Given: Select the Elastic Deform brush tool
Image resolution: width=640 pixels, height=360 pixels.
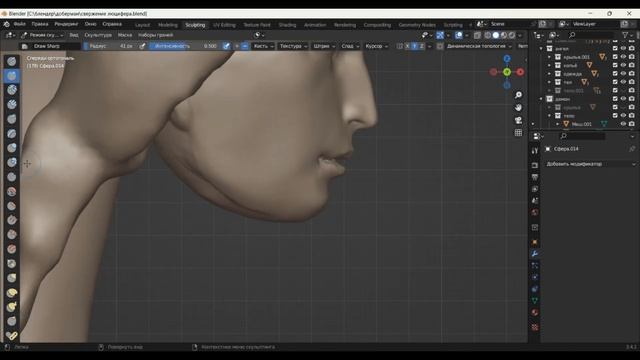Looking at the screenshot, I should point(12,293).
